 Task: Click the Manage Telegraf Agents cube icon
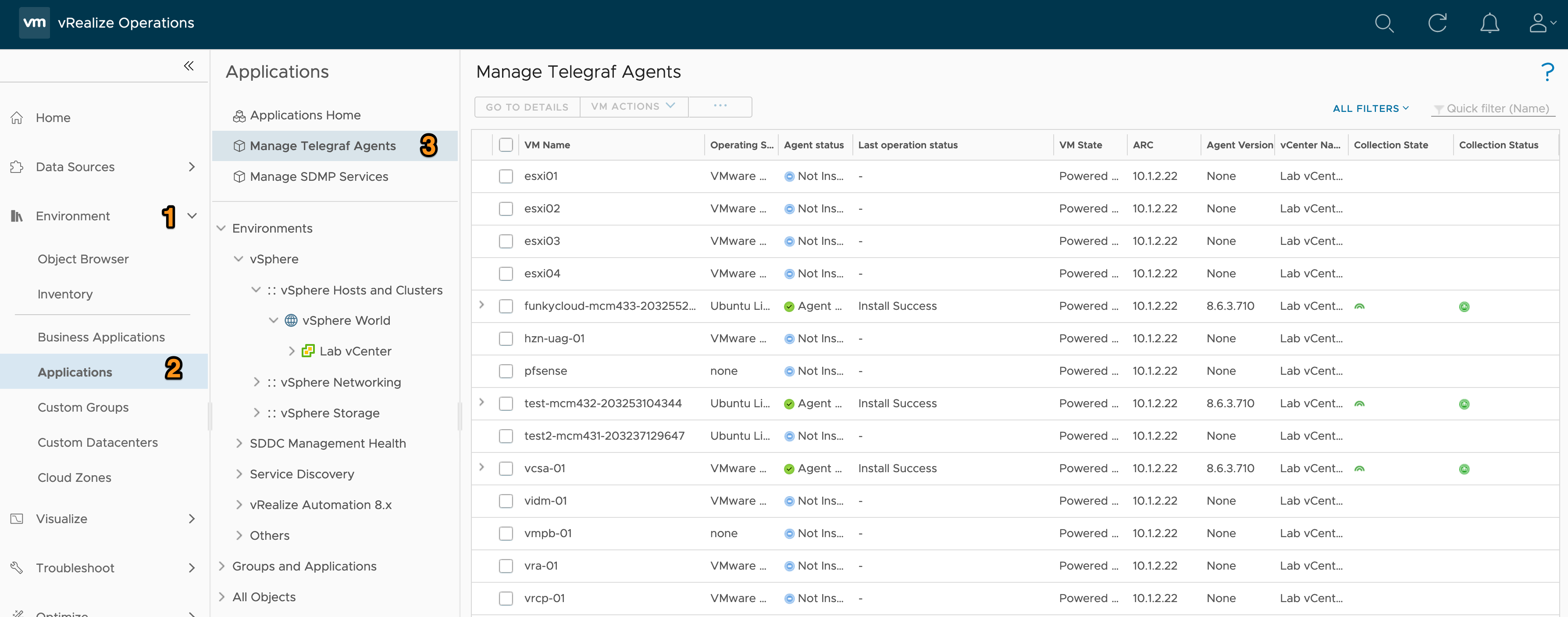[239, 146]
